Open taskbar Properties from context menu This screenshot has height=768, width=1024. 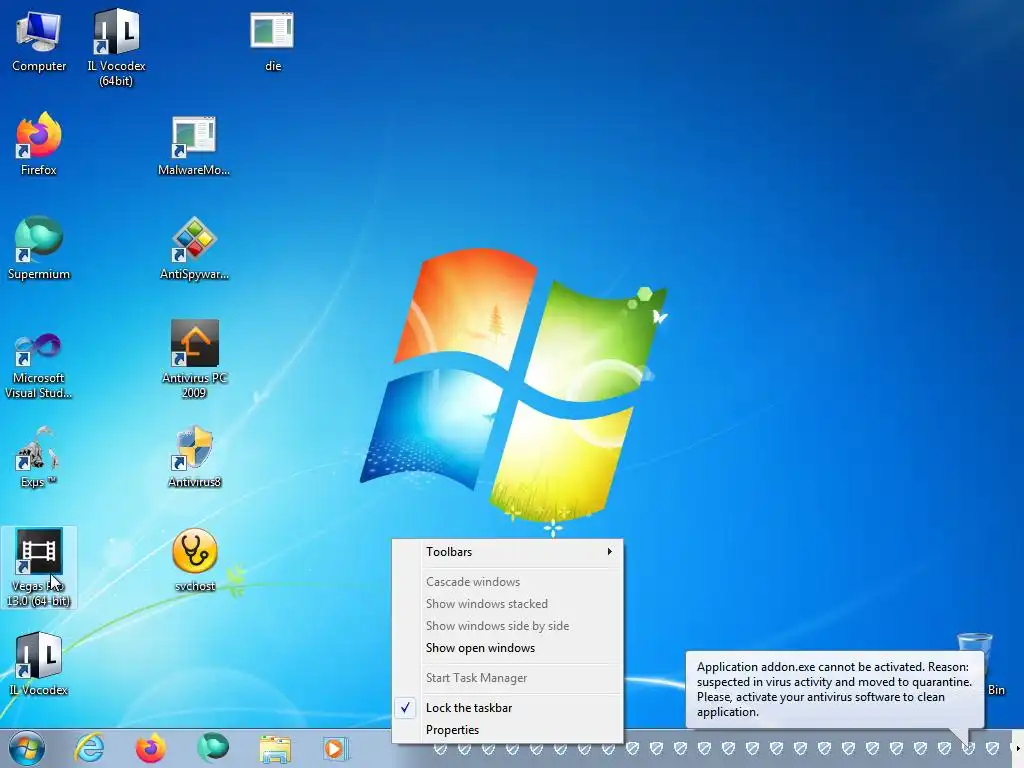(507, 730)
